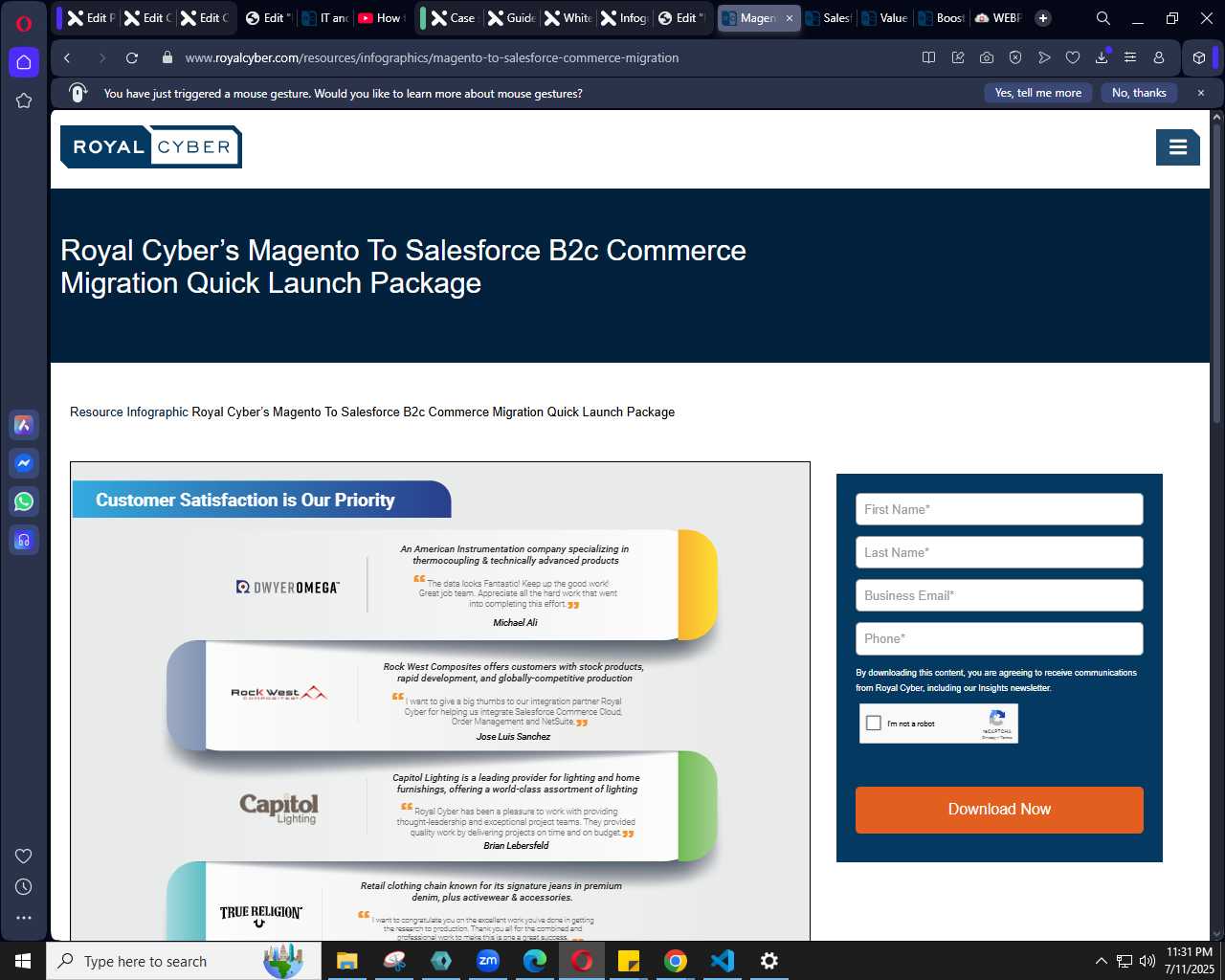Viewport: 1225px width, 980px height.
Task: Open the Opera main menu logo
Action: tap(24, 23)
